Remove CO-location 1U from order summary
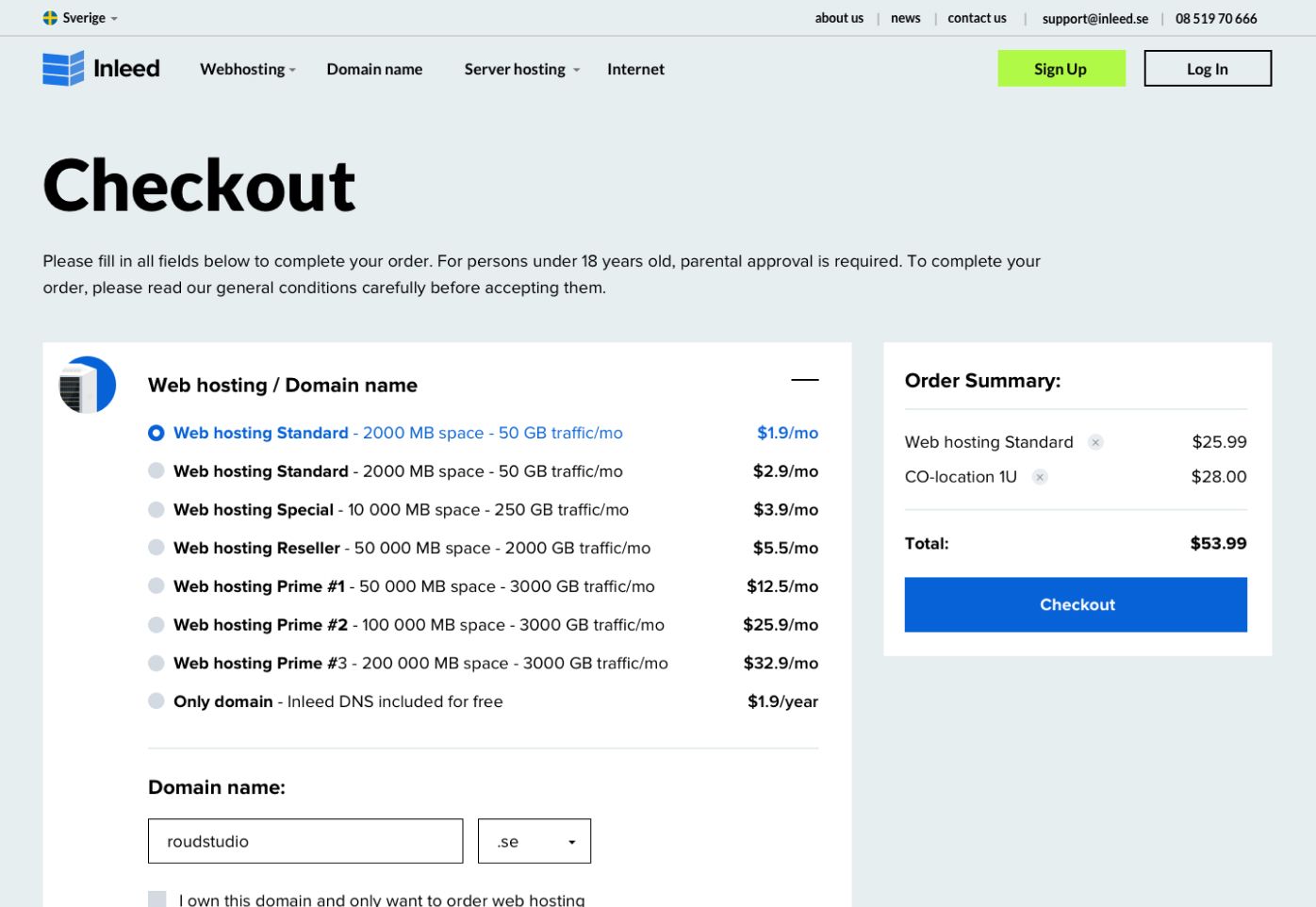The height and width of the screenshot is (907, 1316). pyautogui.click(x=1039, y=477)
